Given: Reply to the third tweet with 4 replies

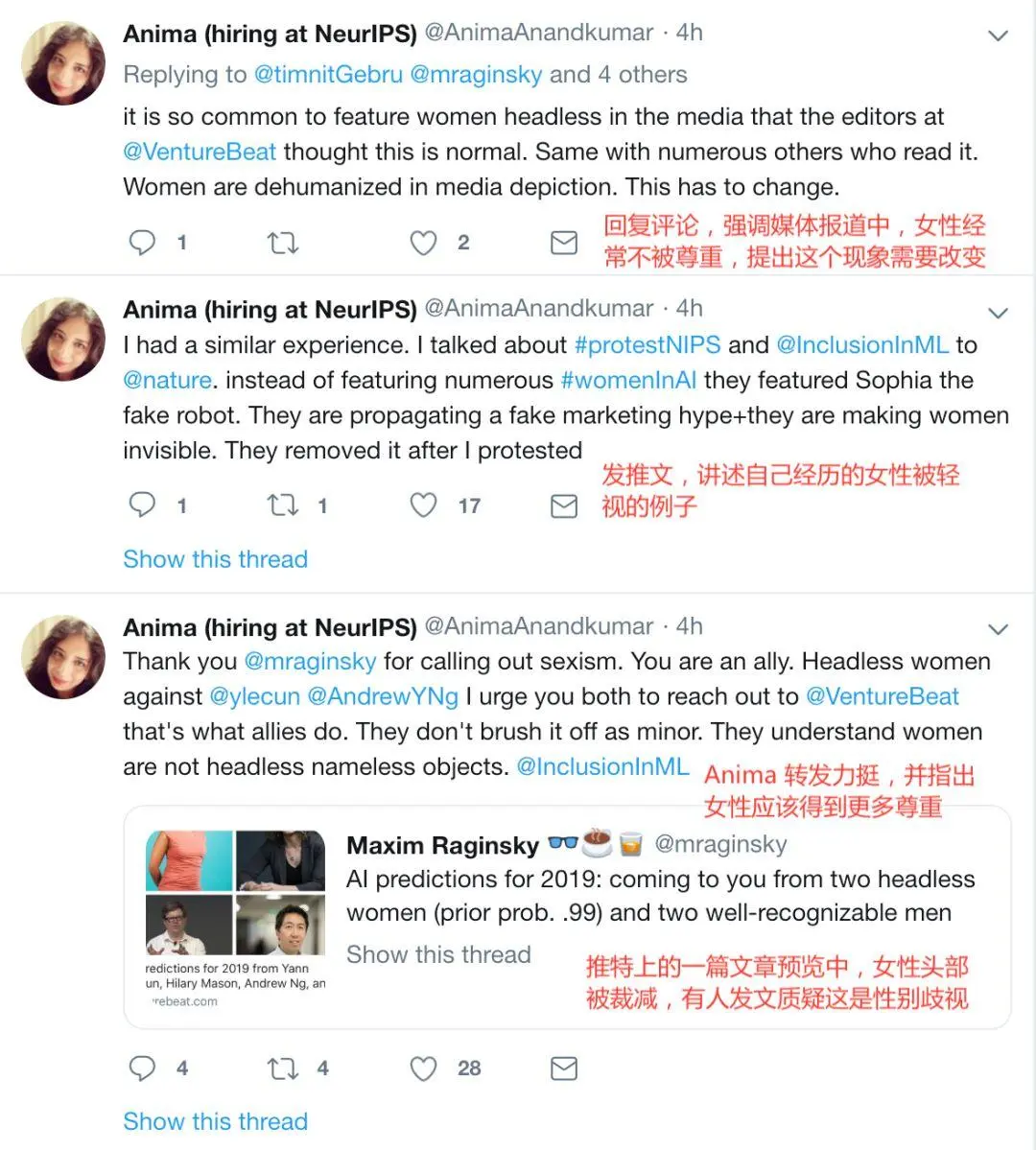Looking at the screenshot, I should [x=142, y=1068].
